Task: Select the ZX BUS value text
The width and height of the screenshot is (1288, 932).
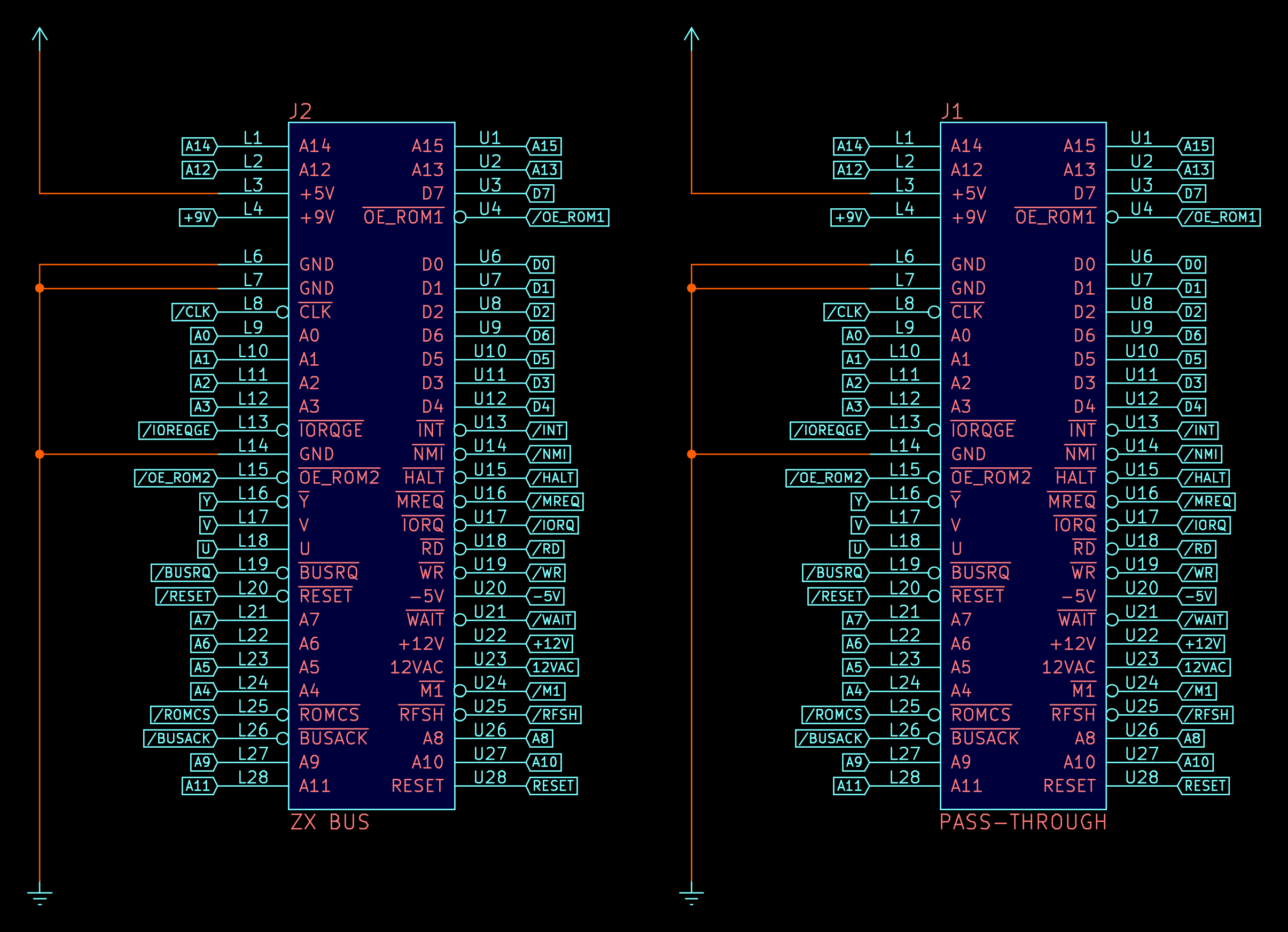Action: point(330,822)
